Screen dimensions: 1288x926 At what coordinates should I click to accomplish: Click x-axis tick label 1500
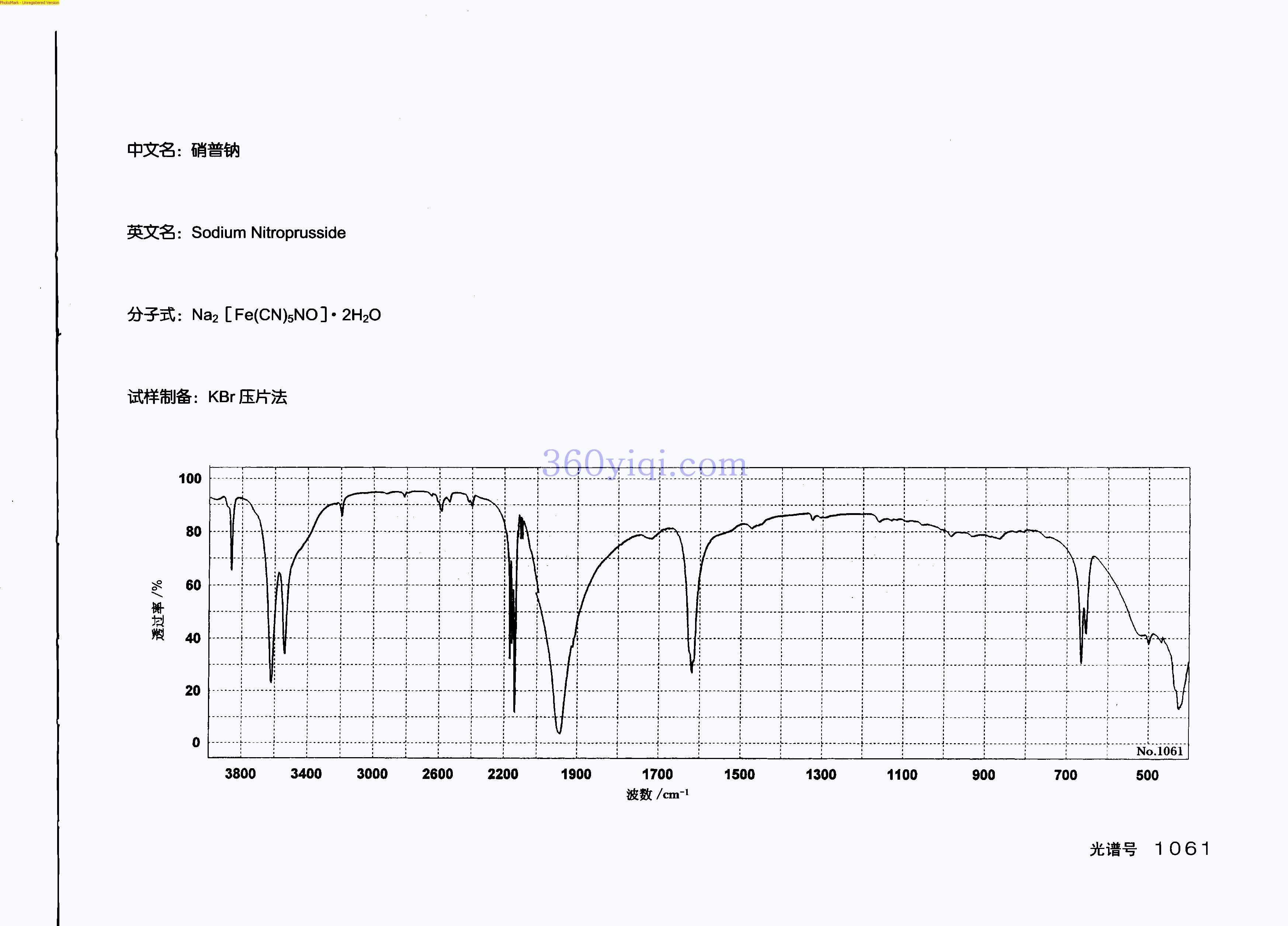[x=739, y=774]
